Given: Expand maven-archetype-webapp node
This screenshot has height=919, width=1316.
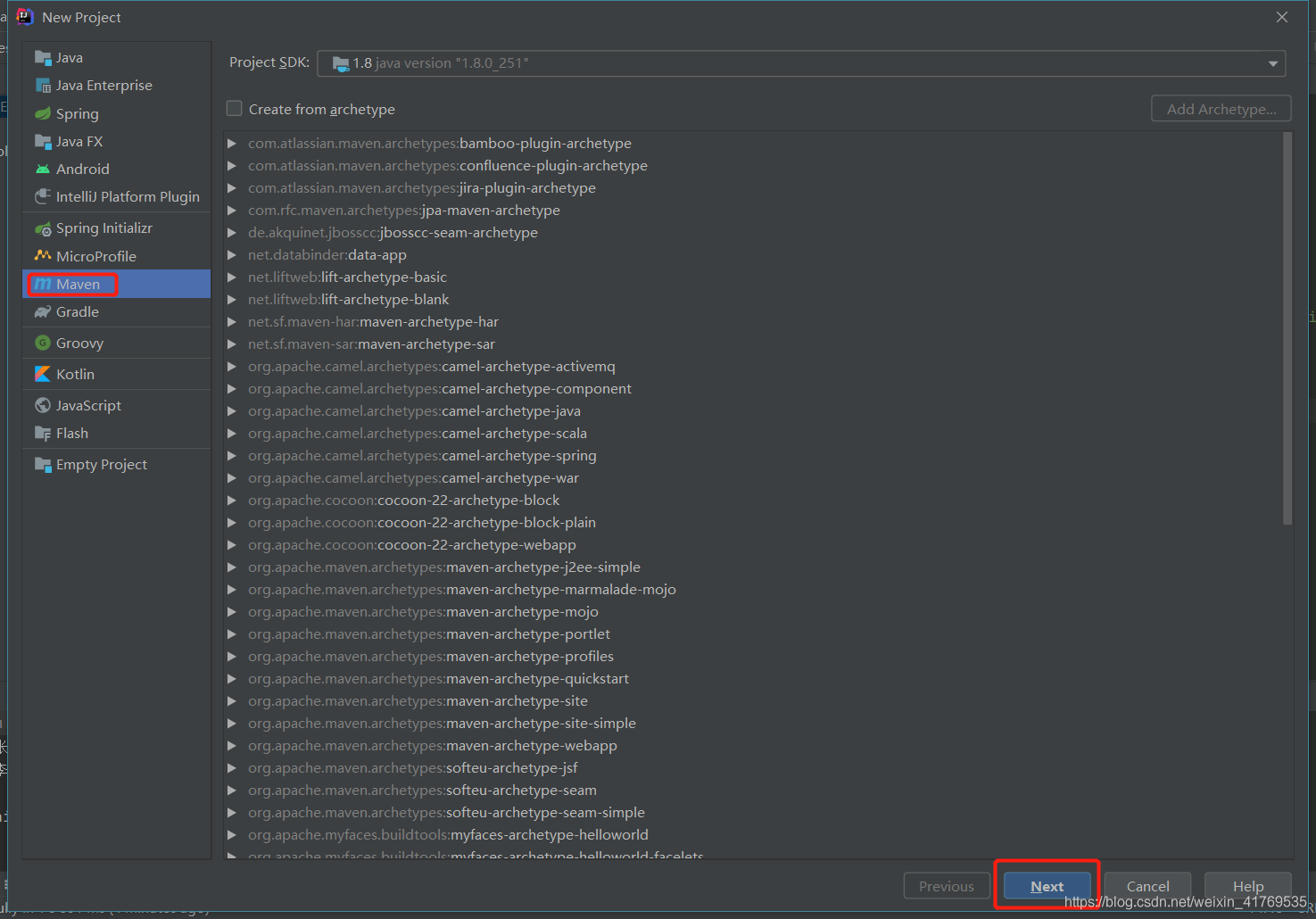Looking at the screenshot, I should [232, 745].
